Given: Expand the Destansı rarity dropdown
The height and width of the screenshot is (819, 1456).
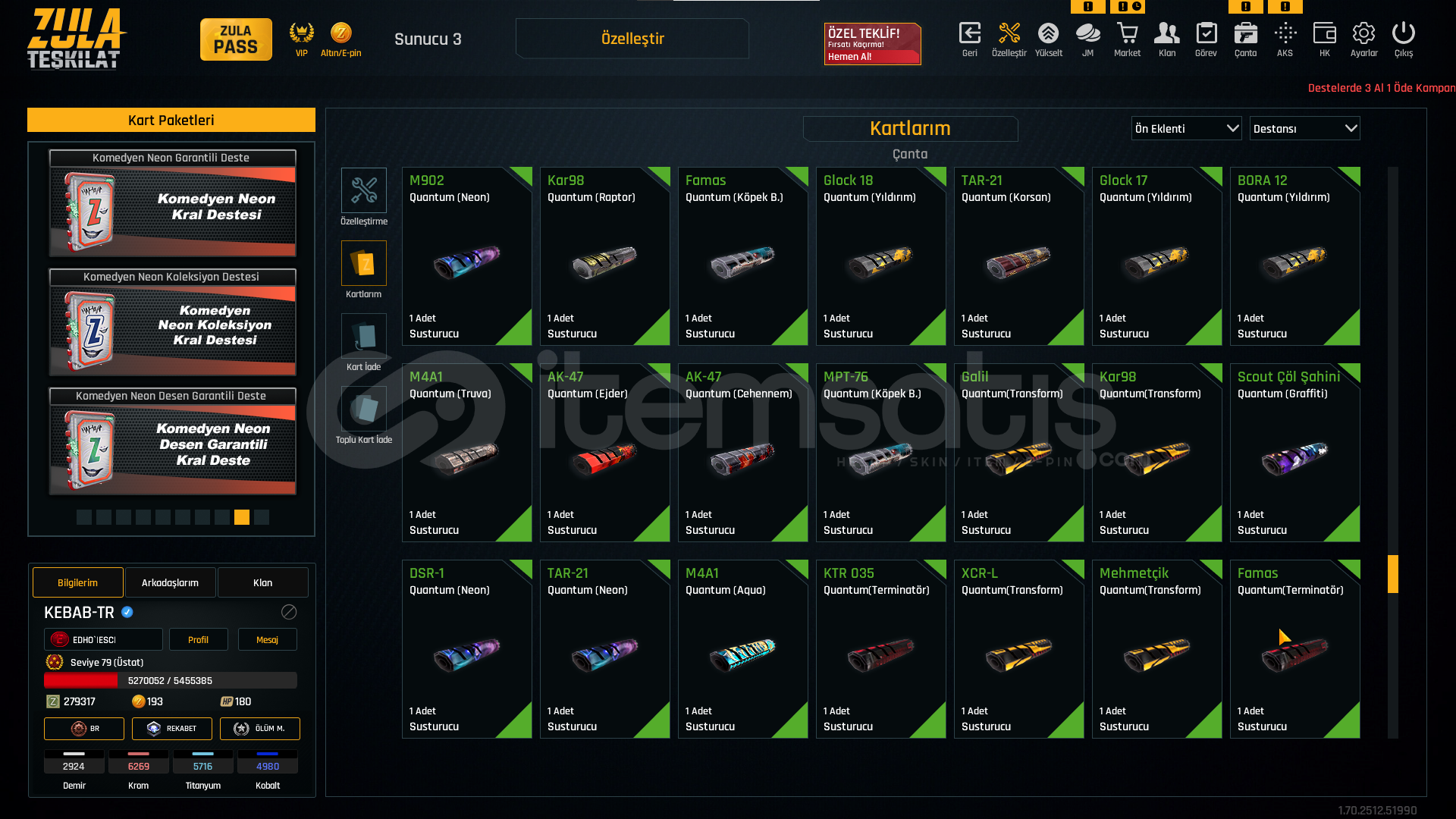Looking at the screenshot, I should (x=1304, y=128).
